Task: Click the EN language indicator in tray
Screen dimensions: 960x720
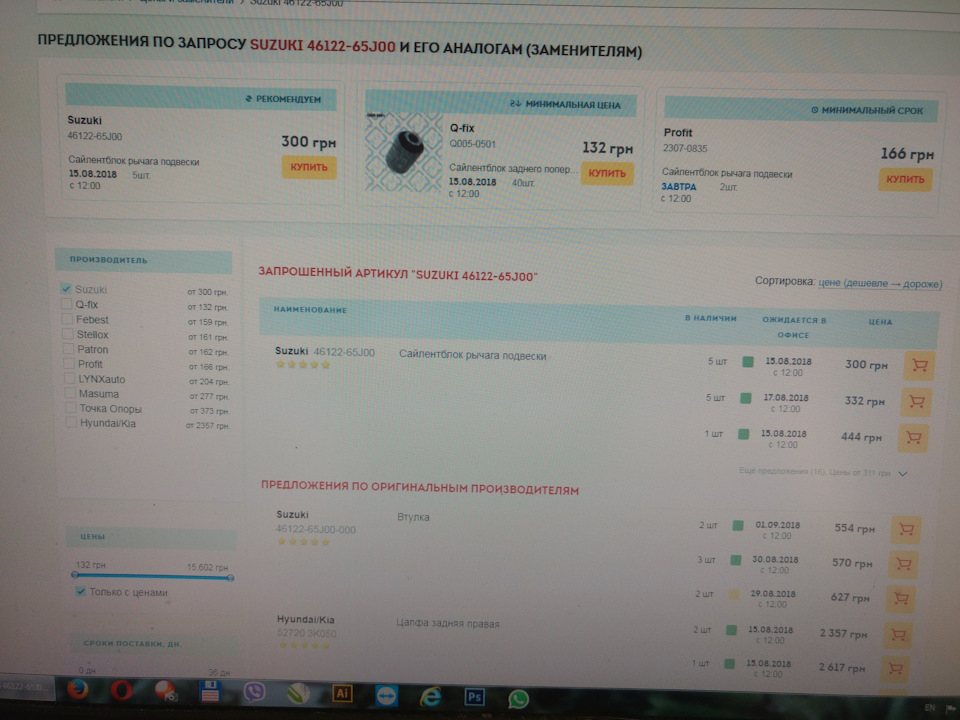Action: click(x=929, y=708)
